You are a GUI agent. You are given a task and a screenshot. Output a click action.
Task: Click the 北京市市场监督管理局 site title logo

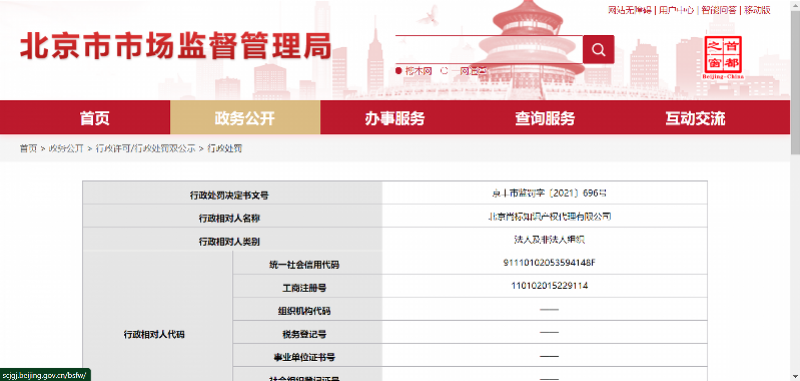click(x=176, y=47)
